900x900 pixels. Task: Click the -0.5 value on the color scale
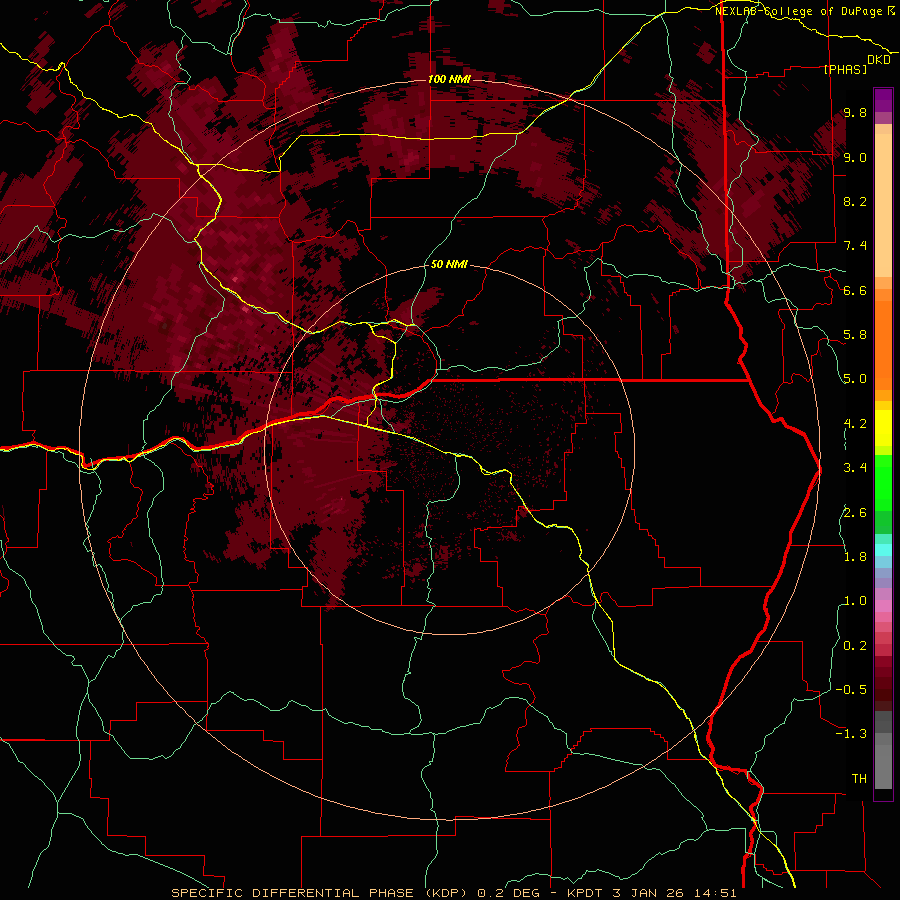click(851, 689)
